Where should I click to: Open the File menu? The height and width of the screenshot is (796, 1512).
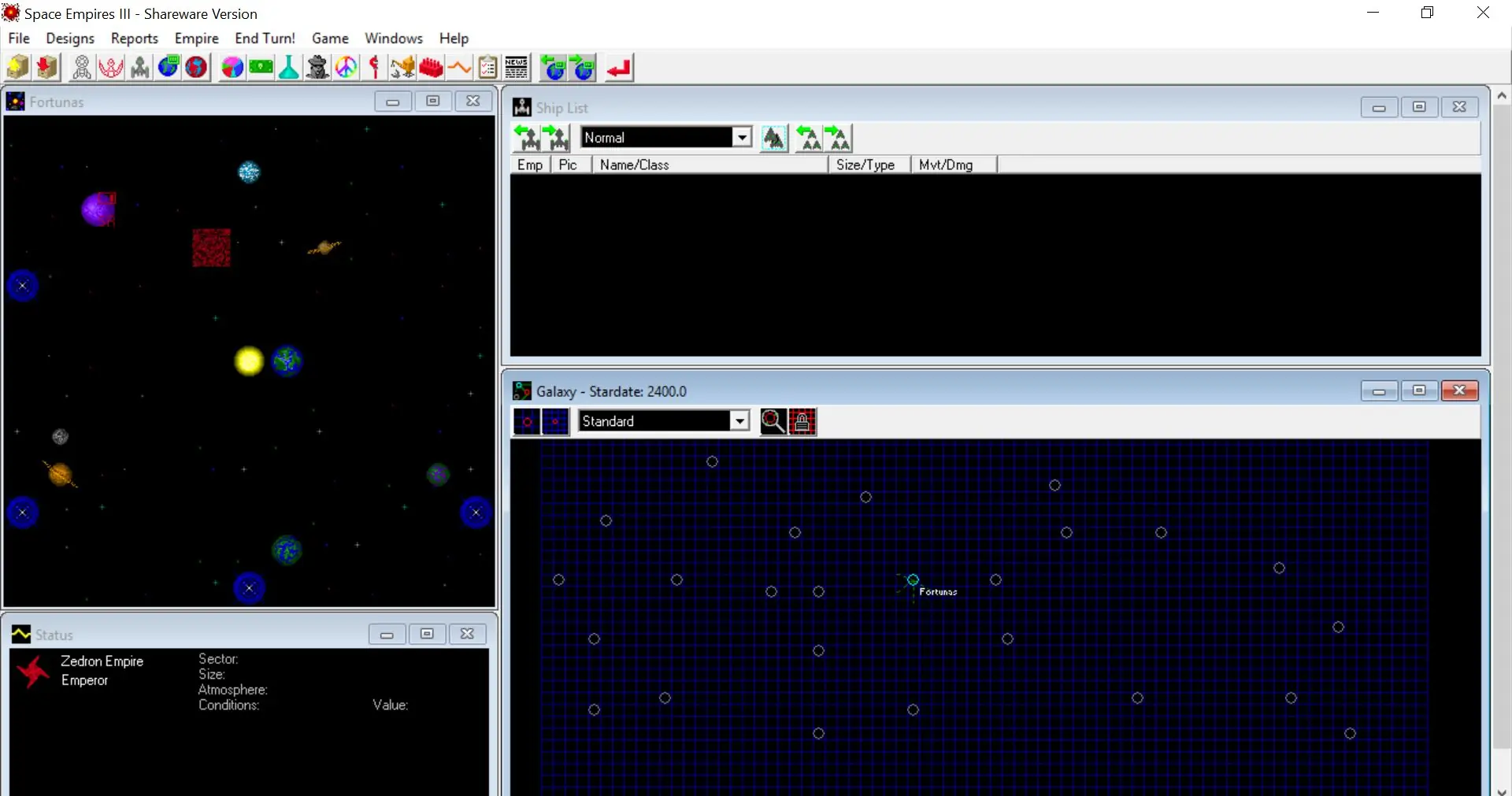pyautogui.click(x=19, y=38)
